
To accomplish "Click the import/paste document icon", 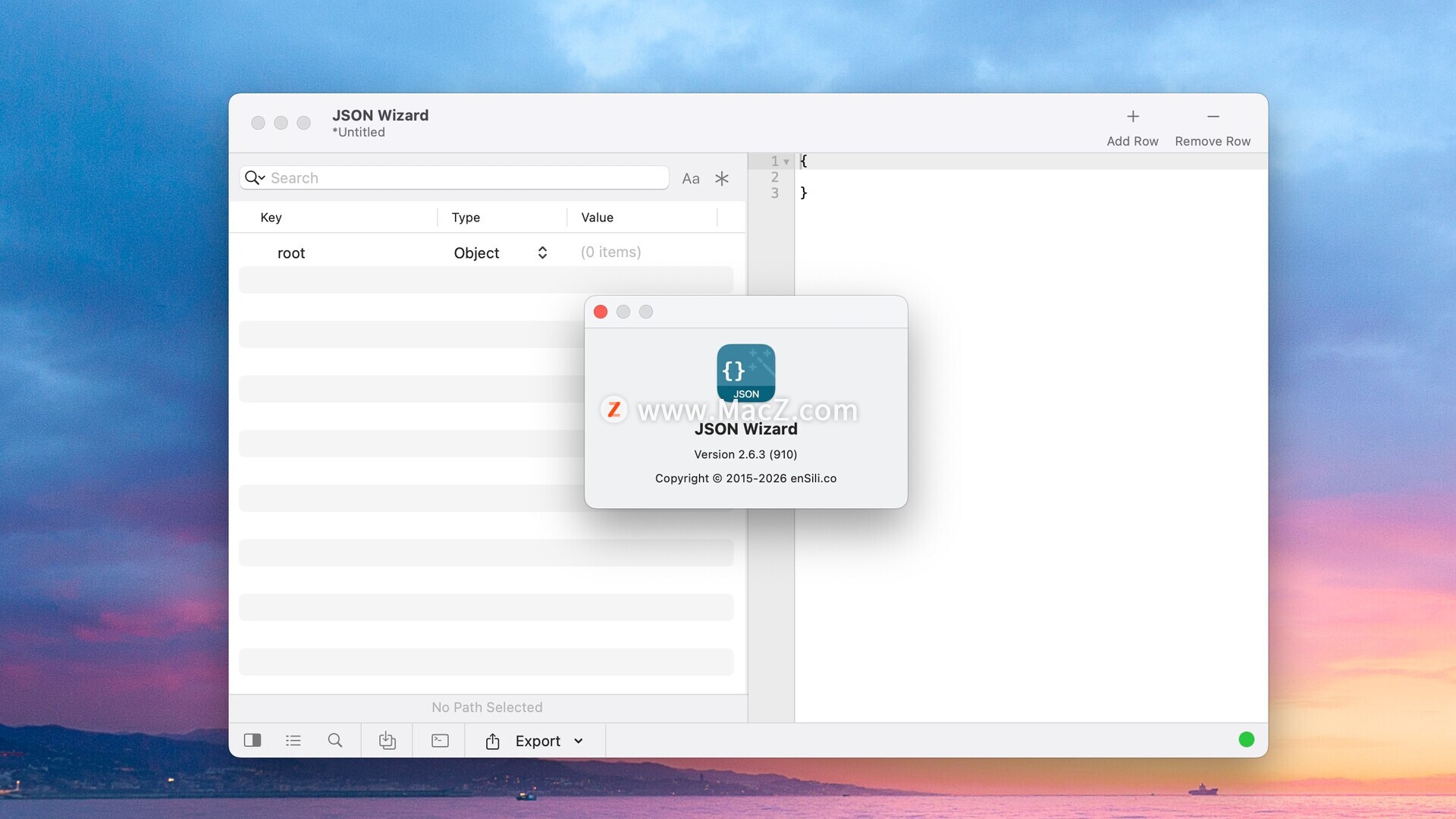I will tap(387, 740).
